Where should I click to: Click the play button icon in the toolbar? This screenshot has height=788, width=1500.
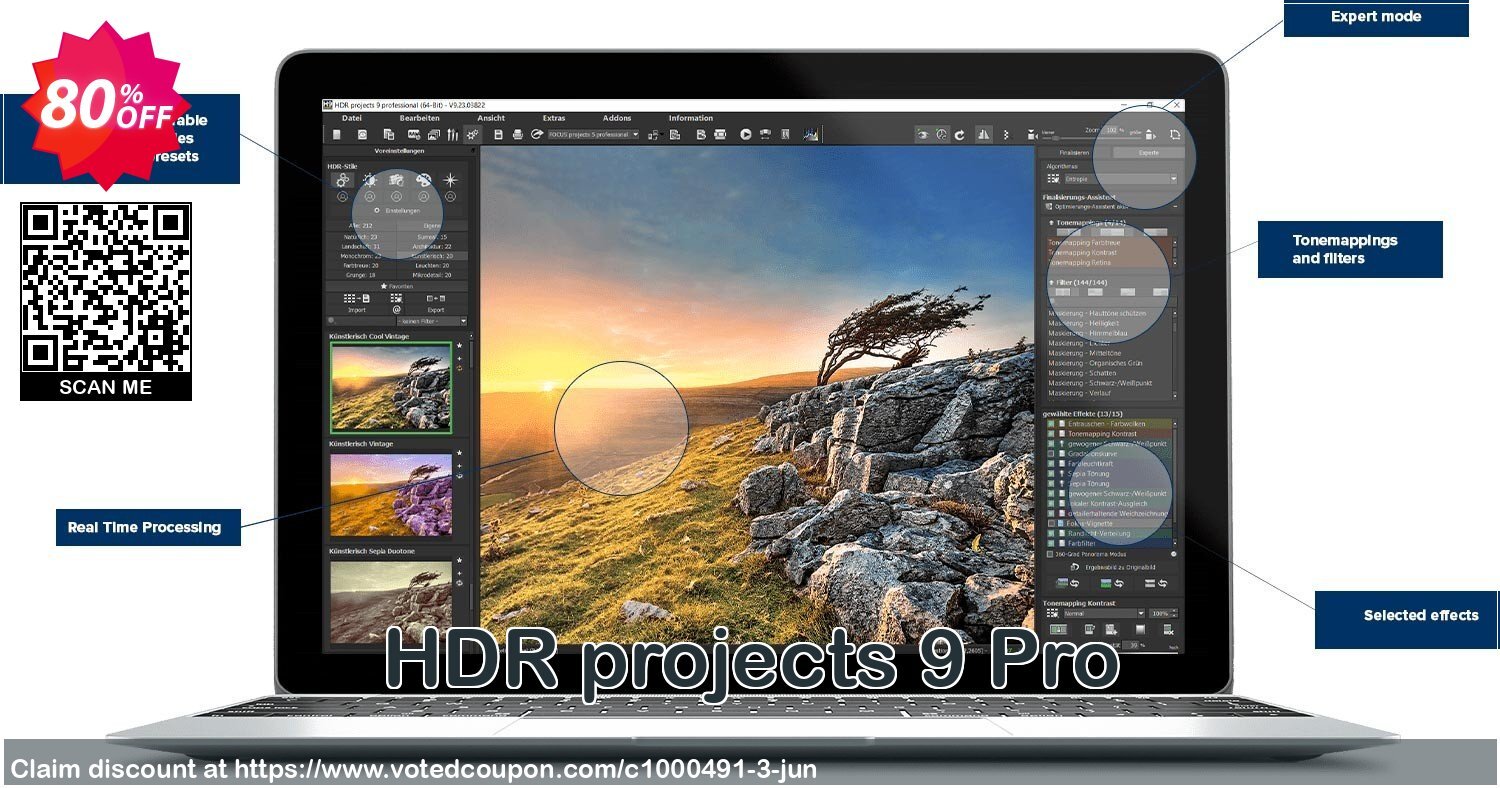pyautogui.click(x=746, y=134)
